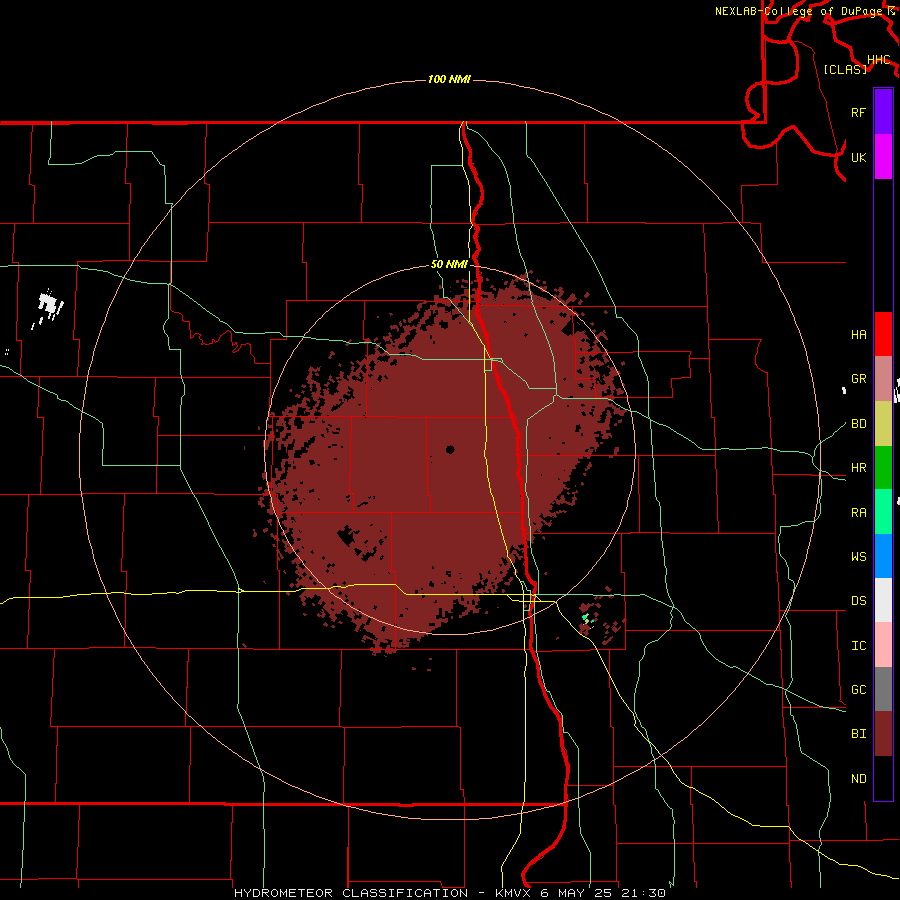900x900 pixels.
Task: Click the RA light-green legend swatch
Action: coord(883,512)
